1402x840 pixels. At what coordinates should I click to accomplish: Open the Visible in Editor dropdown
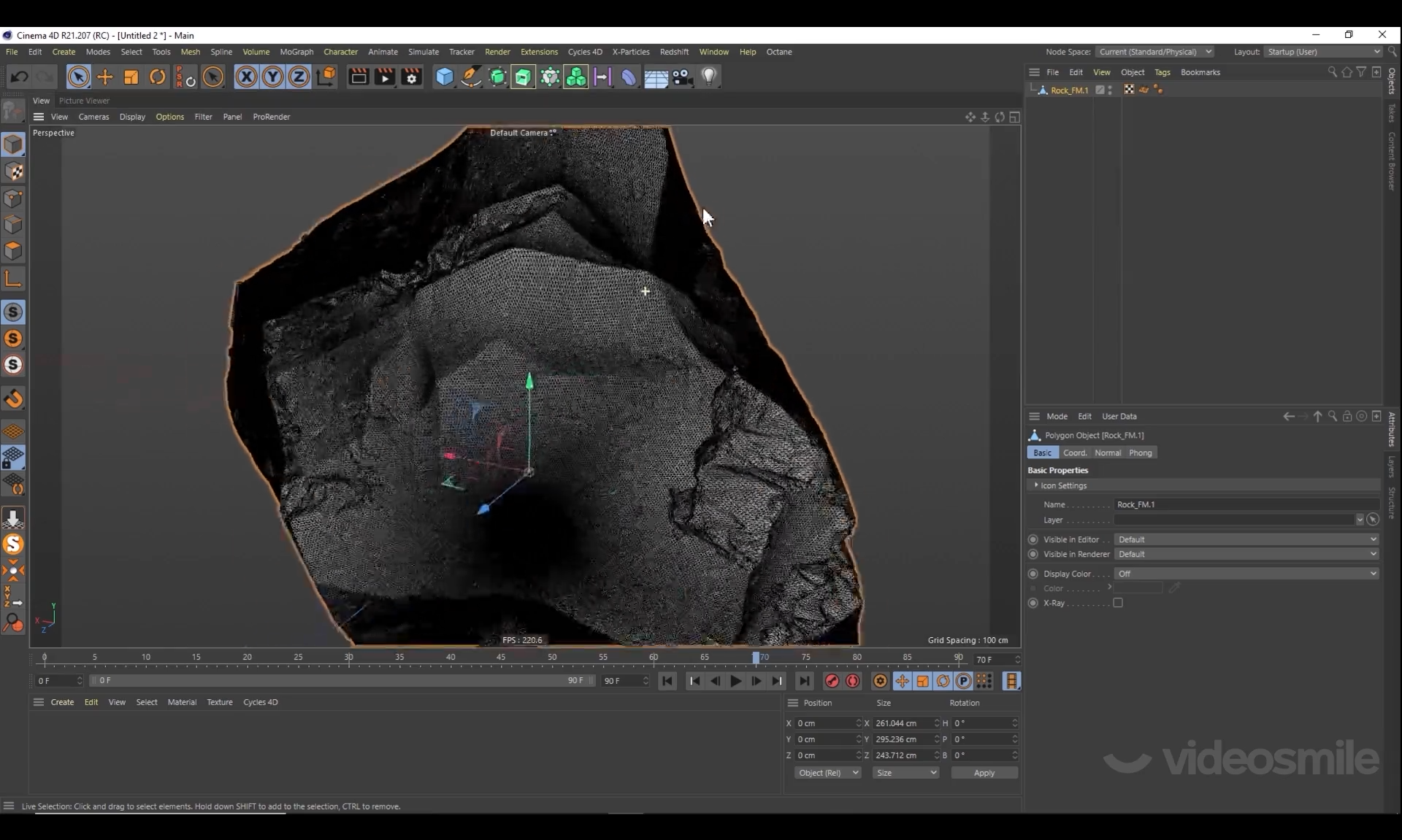1246,539
